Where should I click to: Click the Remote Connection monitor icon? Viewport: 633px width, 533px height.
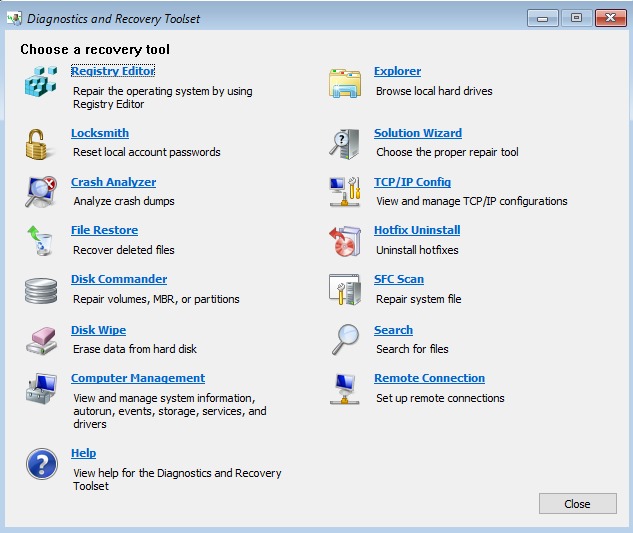tap(344, 389)
